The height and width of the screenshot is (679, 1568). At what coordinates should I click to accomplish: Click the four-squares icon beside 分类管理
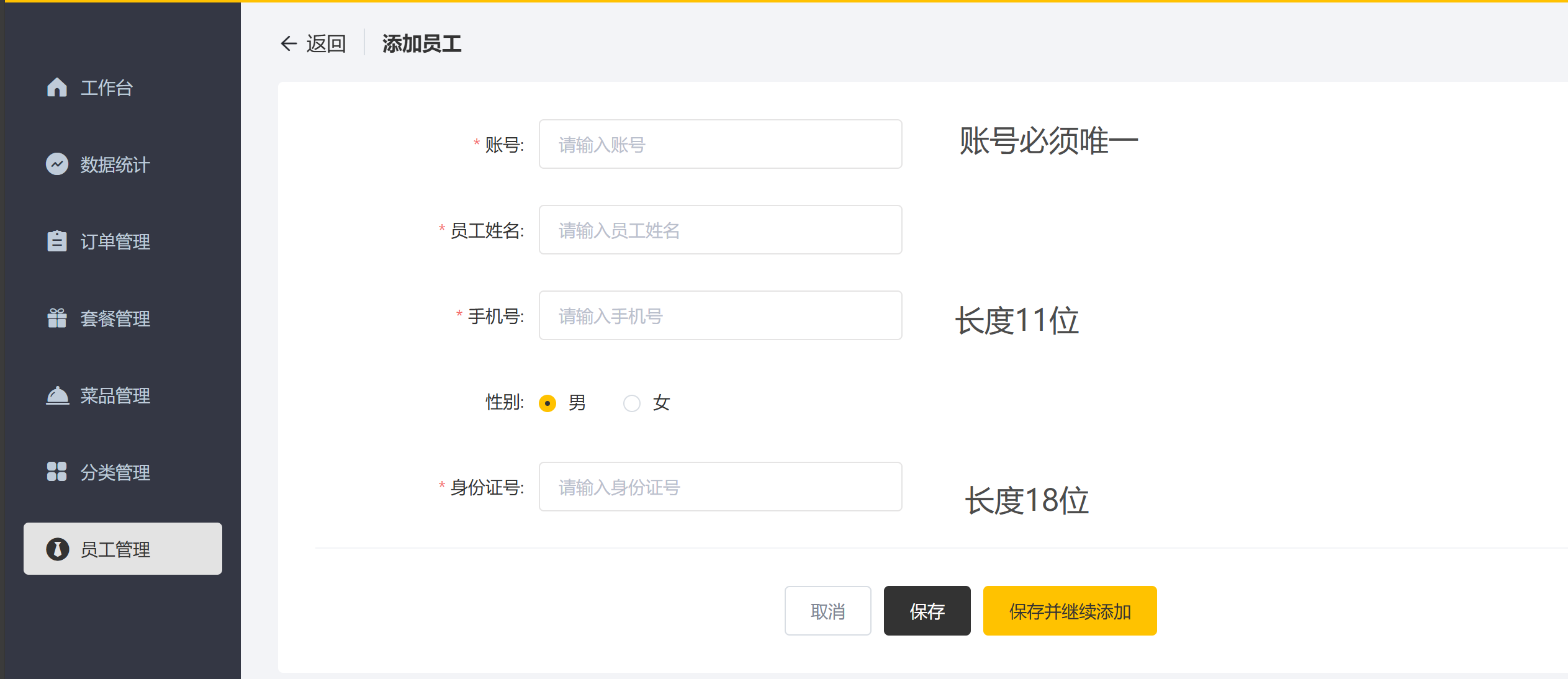(x=56, y=472)
